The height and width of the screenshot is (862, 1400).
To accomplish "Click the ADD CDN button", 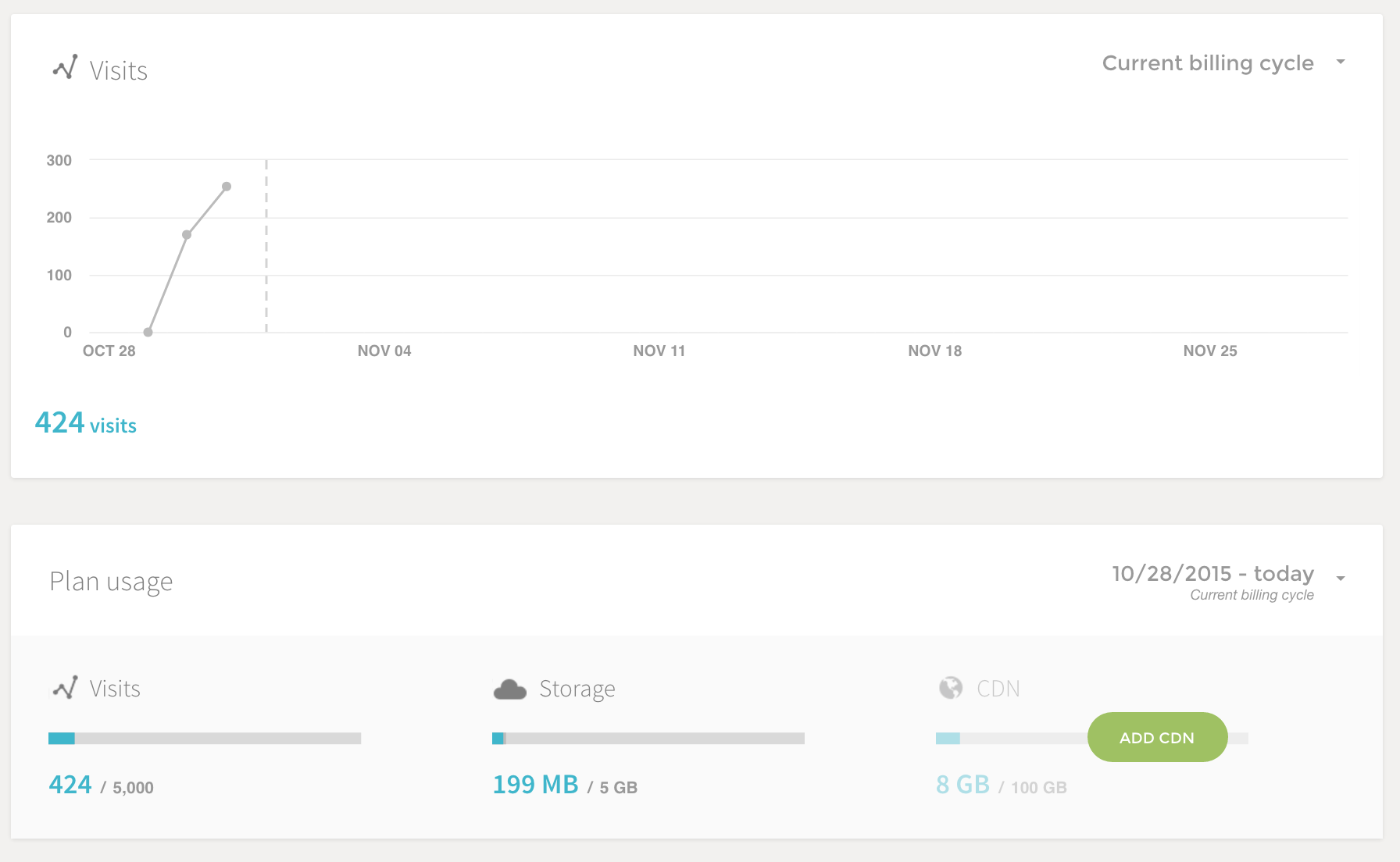I will 1157,737.
